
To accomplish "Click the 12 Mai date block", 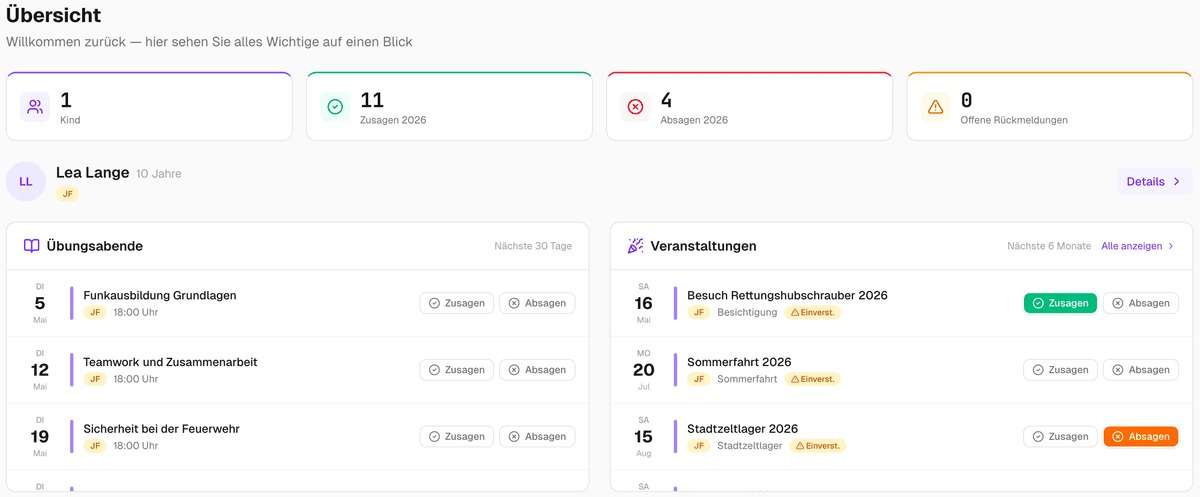I will (x=40, y=370).
